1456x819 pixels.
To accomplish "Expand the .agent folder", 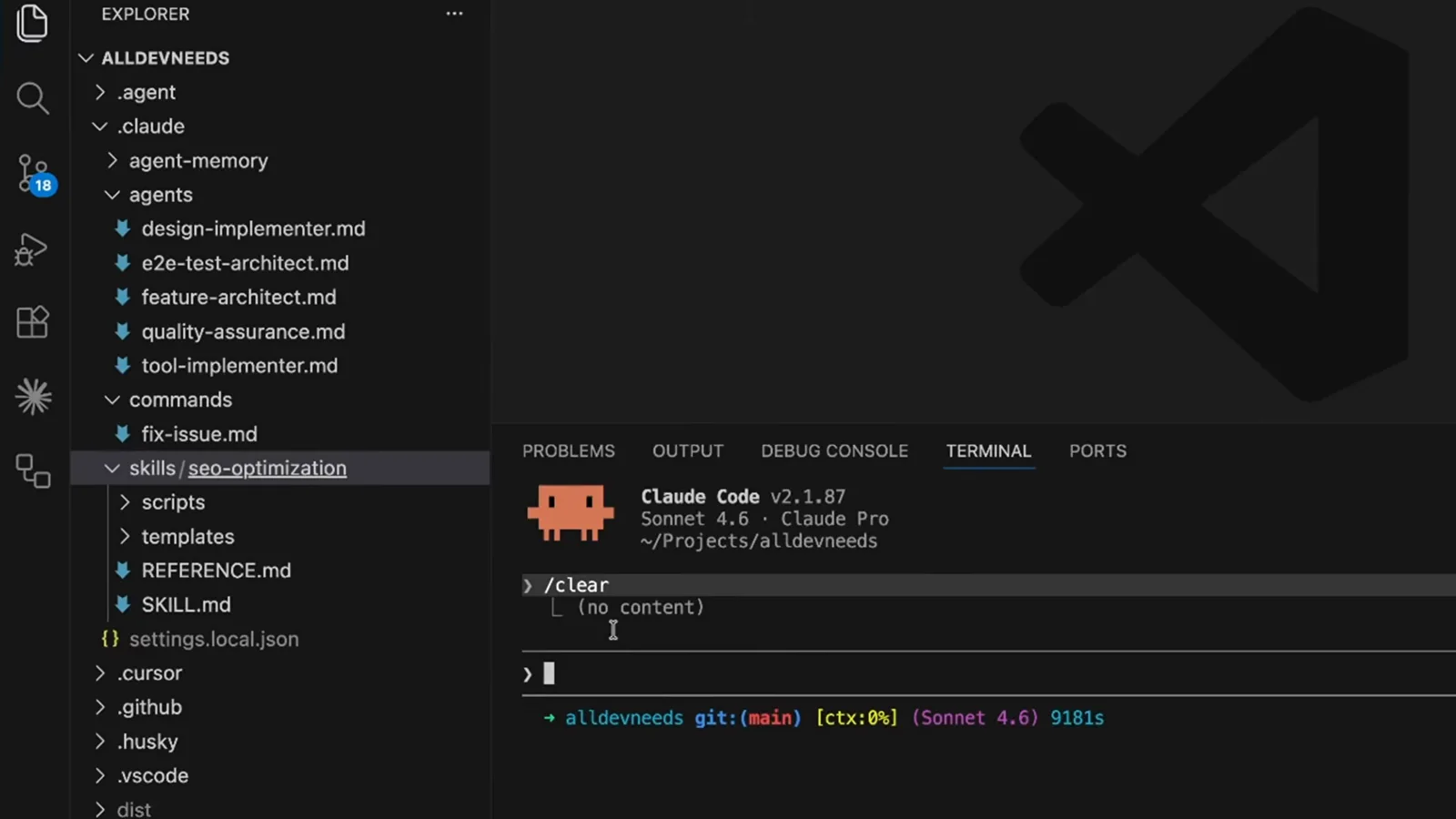I will pyautogui.click(x=100, y=92).
